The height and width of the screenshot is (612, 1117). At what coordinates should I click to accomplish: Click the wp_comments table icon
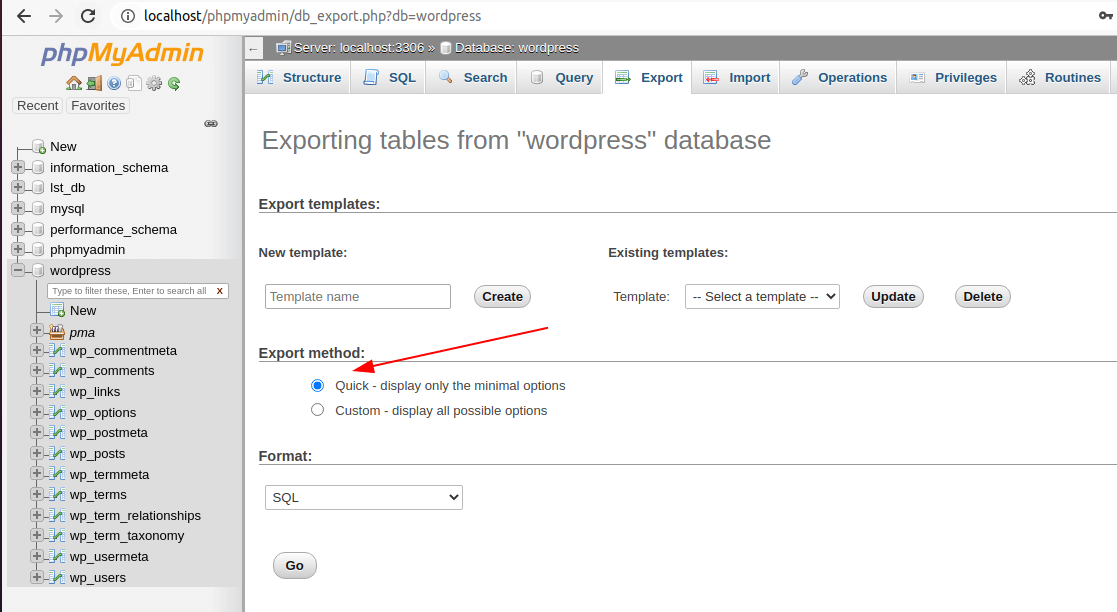coord(57,370)
